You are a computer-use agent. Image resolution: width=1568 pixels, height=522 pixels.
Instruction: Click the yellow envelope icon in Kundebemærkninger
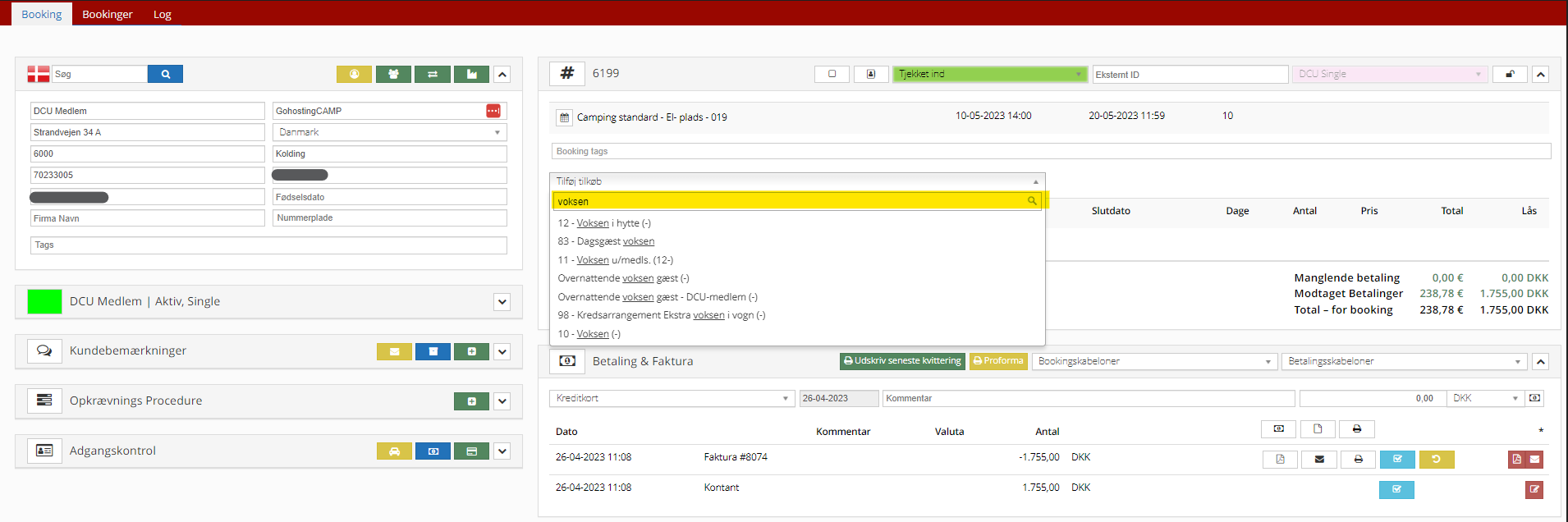point(394,351)
